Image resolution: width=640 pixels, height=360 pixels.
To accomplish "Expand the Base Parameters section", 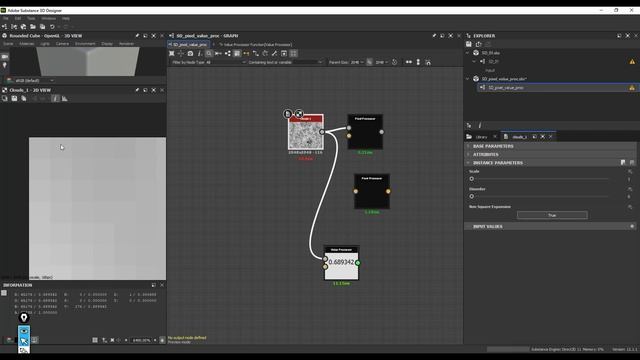I will tap(550, 146).
